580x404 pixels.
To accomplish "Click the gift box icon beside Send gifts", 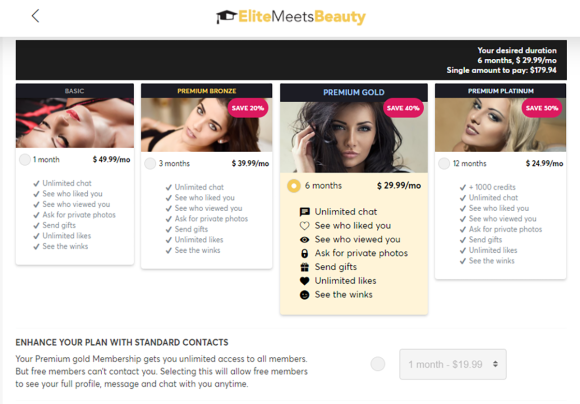I will point(304,267).
